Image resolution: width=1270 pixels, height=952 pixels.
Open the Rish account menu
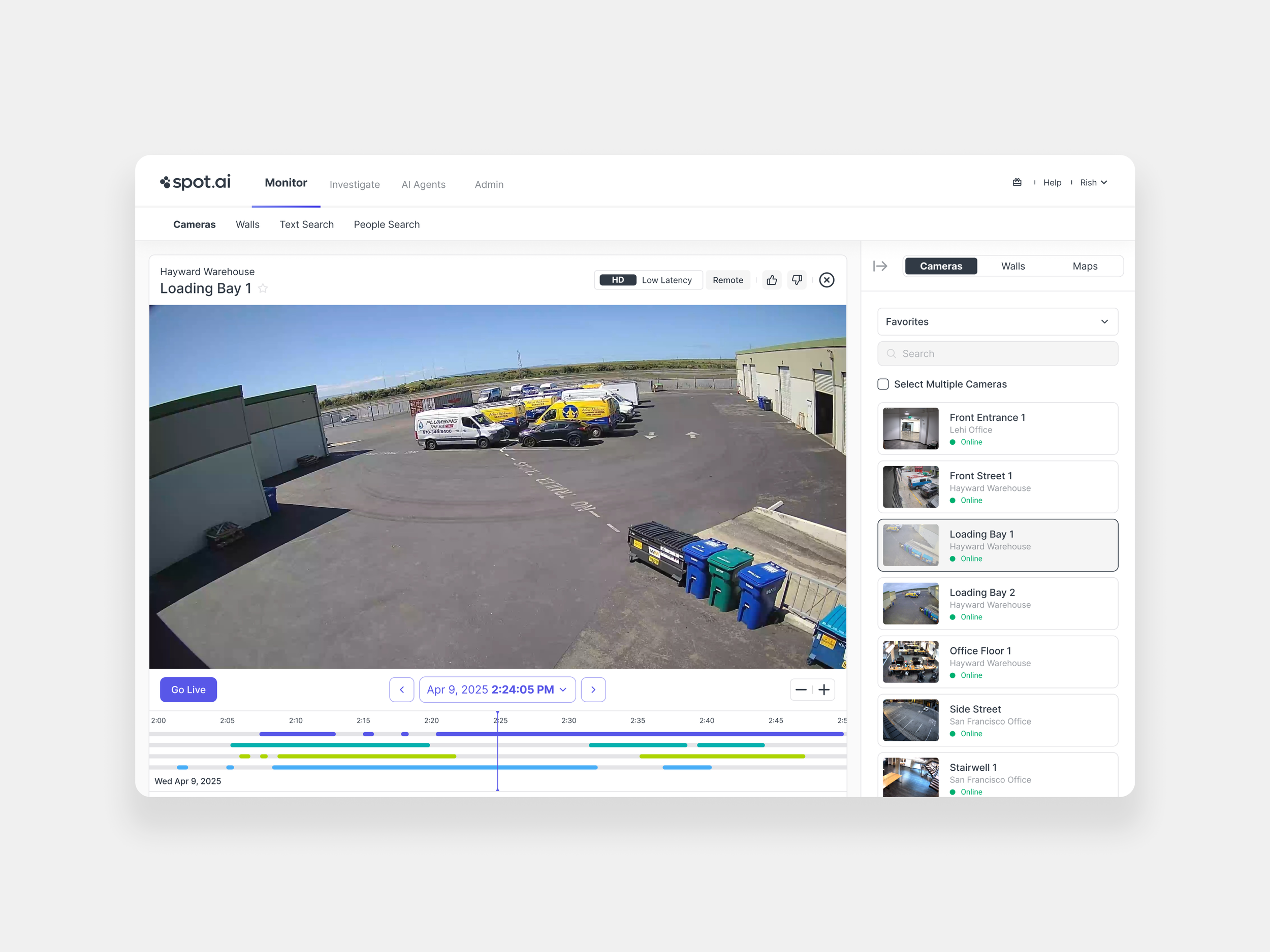(x=1093, y=182)
